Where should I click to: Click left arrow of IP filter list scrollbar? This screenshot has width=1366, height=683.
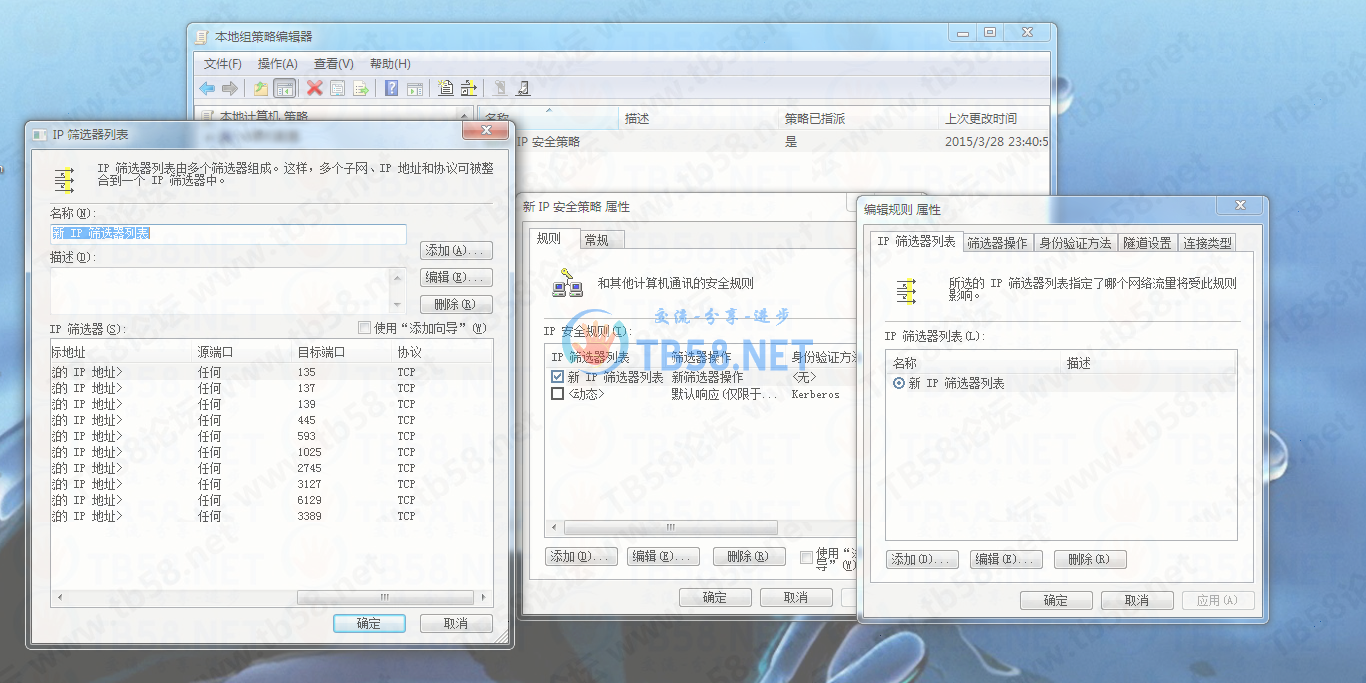tap(59, 597)
